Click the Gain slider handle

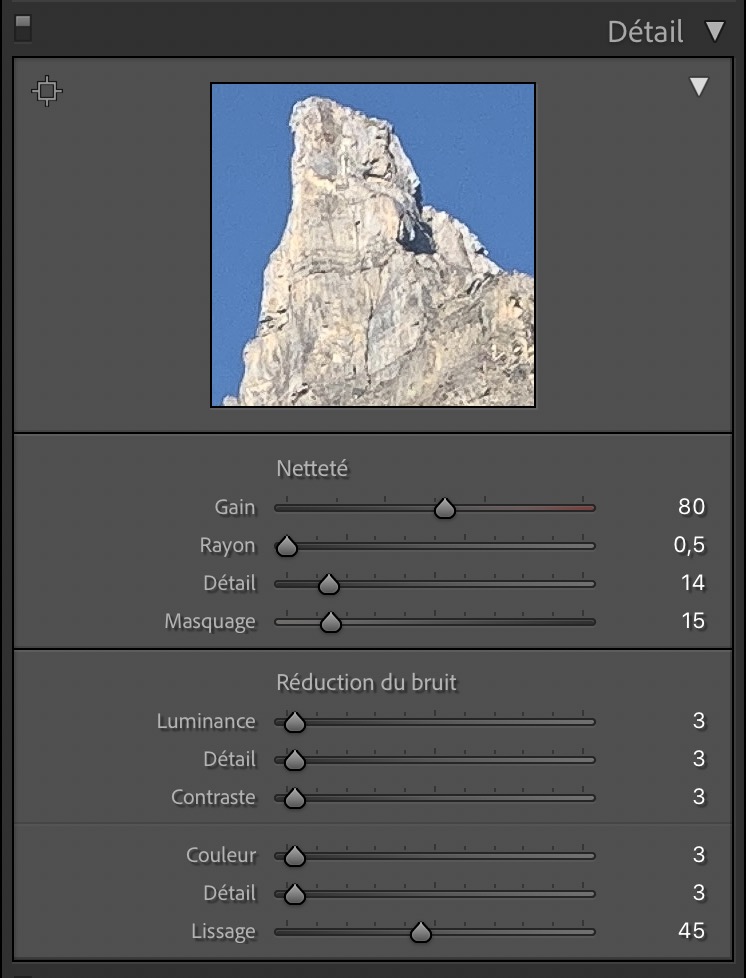tap(445, 509)
